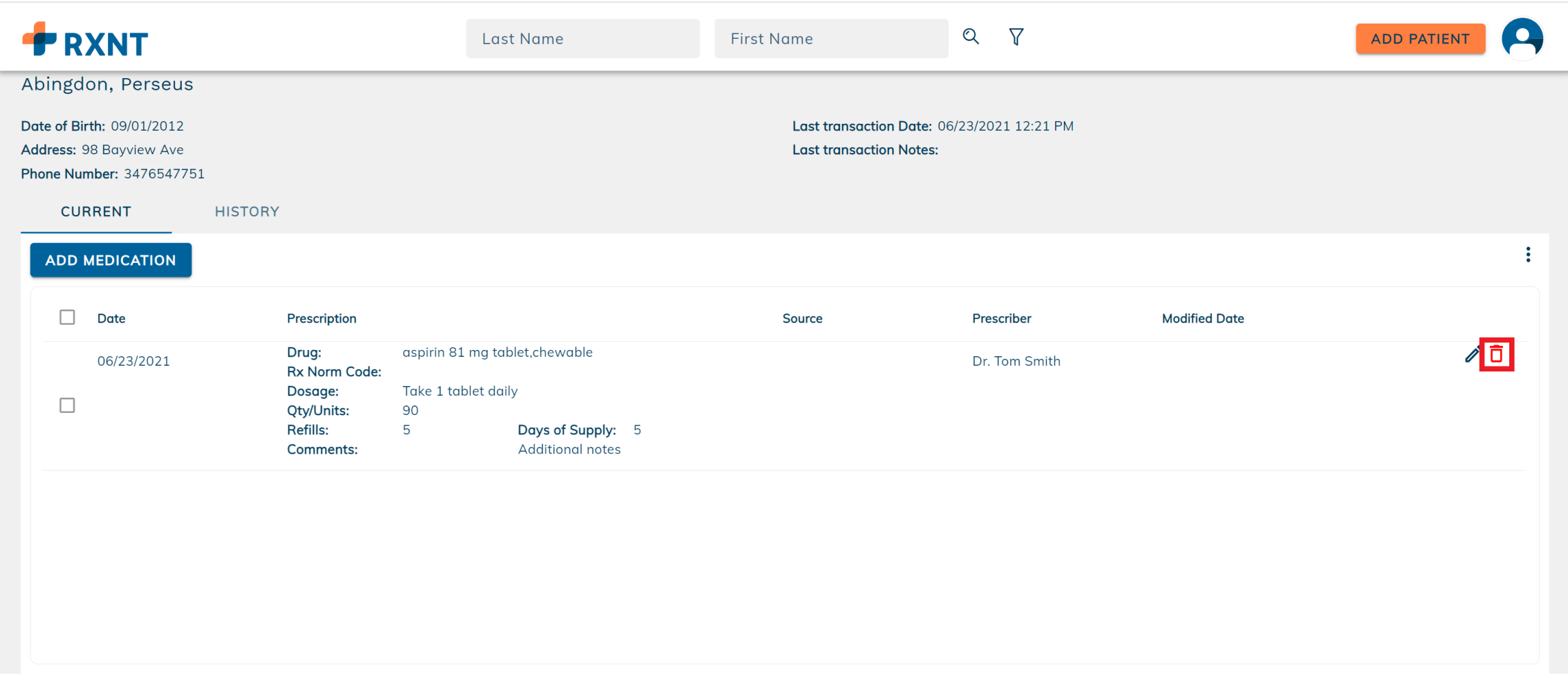
Task: Tick the checkbox for aspirin 06/23/2021 row
Action: pos(67,405)
